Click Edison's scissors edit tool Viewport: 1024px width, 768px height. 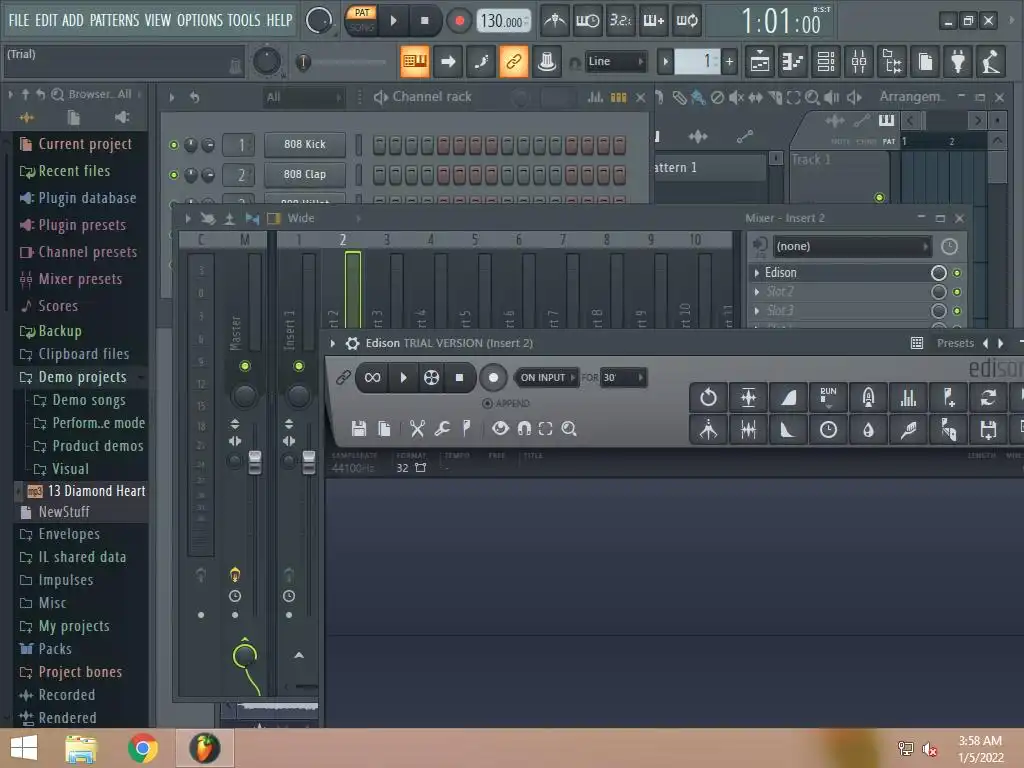click(x=417, y=428)
